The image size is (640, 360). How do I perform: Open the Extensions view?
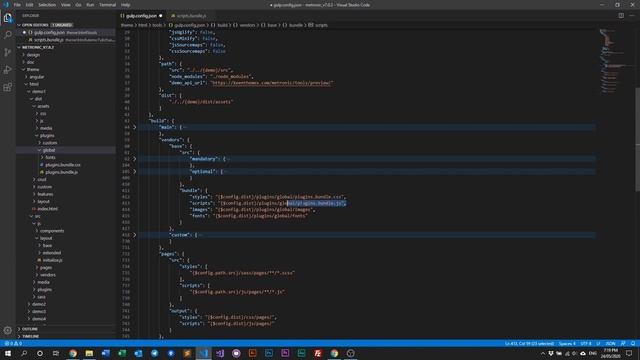(x=8, y=87)
